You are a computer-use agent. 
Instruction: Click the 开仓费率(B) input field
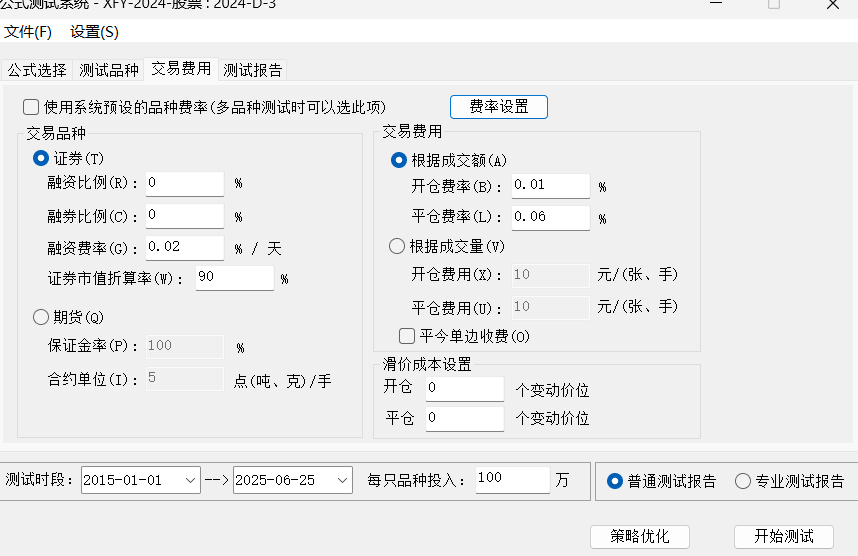(550, 186)
